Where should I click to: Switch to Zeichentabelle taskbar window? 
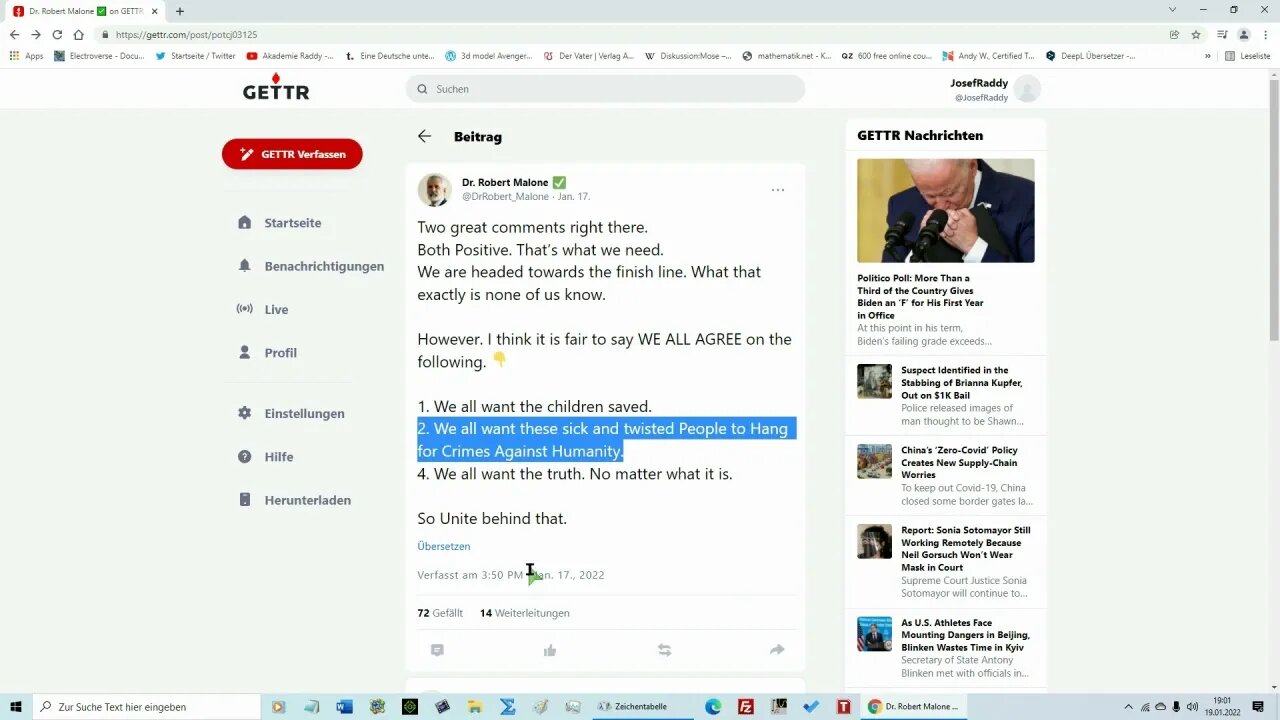tap(642, 707)
